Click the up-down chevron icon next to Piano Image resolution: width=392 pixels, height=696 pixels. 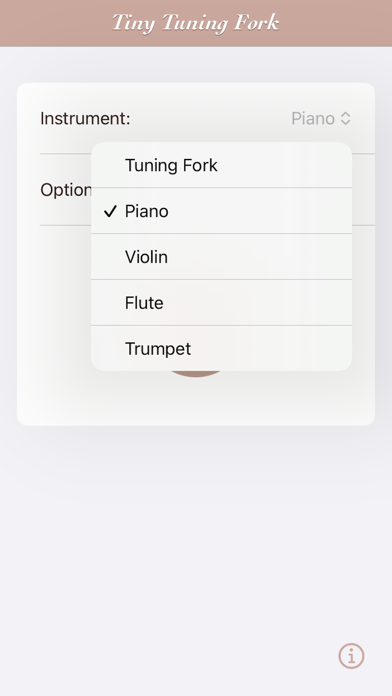(345, 119)
